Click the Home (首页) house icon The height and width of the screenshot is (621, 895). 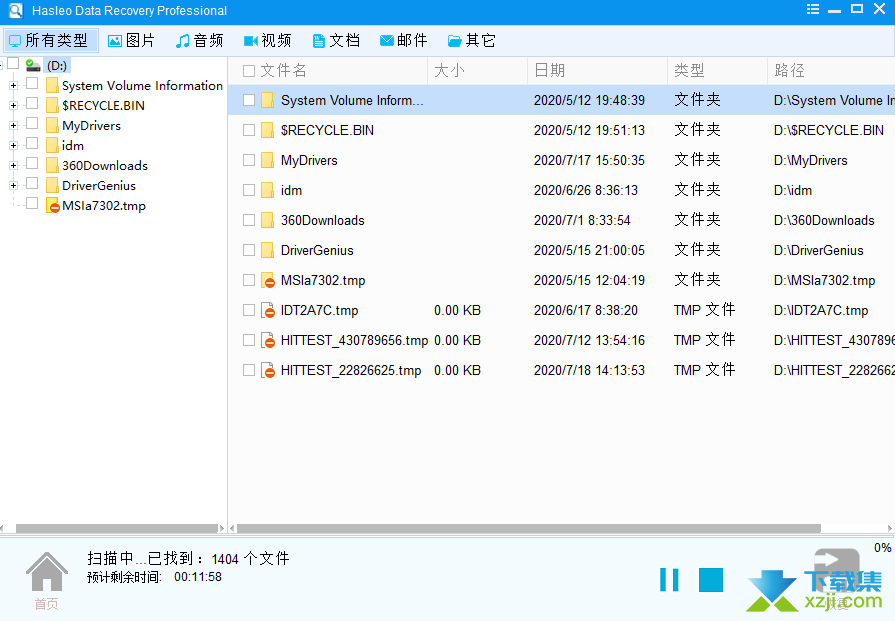point(47,571)
